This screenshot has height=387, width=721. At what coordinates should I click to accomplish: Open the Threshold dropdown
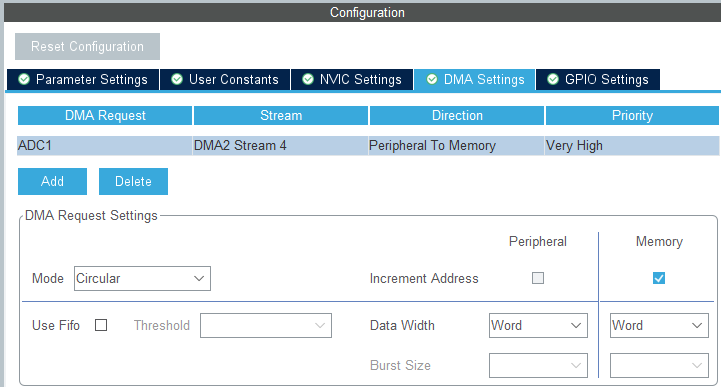pyautogui.click(x=266, y=325)
